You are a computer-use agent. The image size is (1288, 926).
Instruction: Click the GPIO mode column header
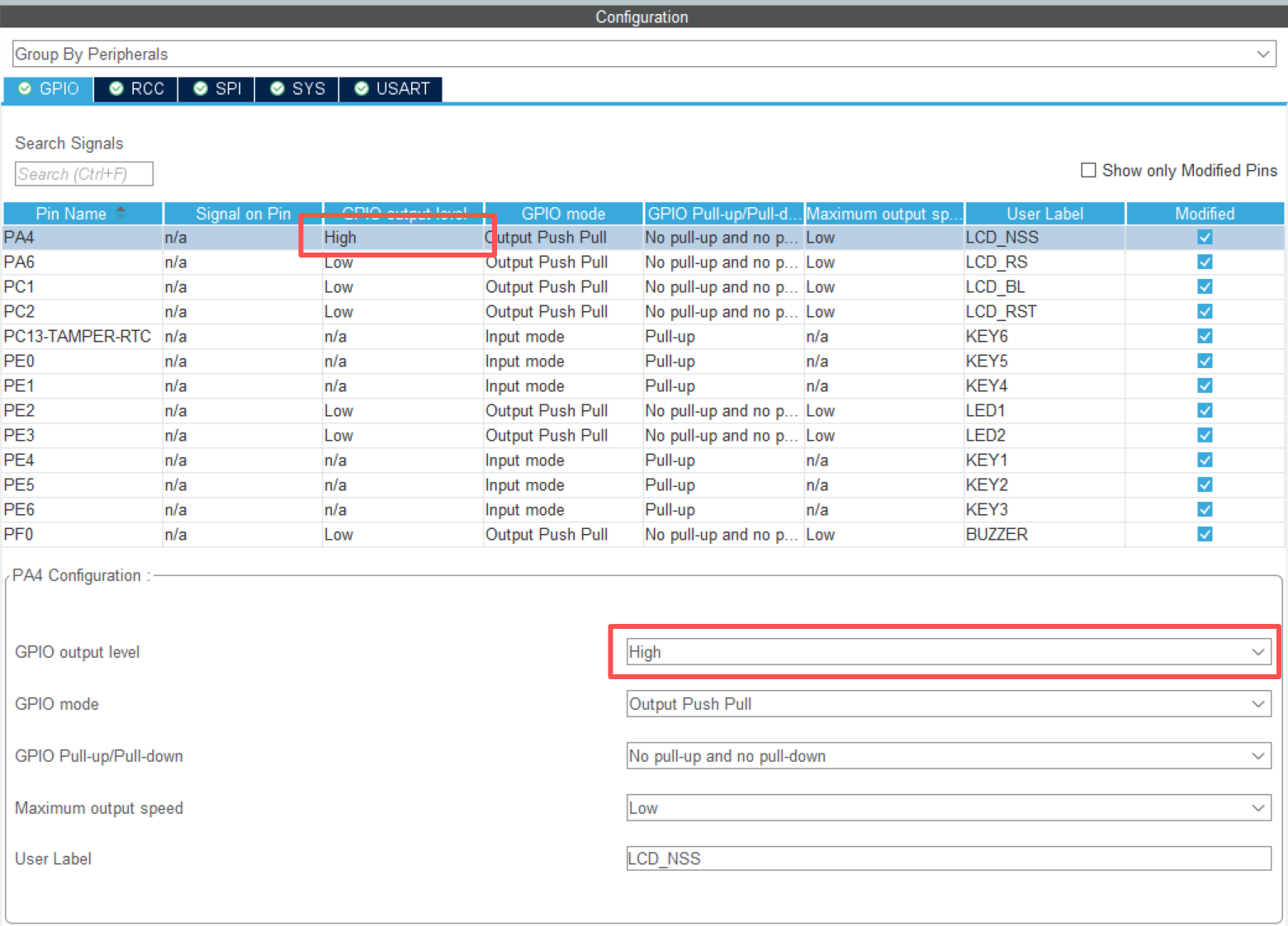click(x=563, y=214)
